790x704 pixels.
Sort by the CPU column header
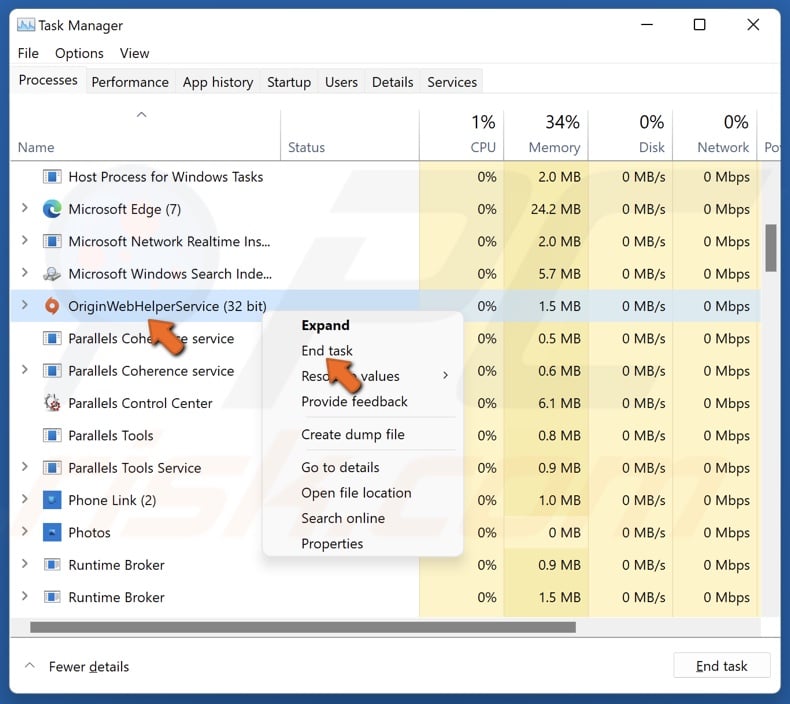coord(462,135)
